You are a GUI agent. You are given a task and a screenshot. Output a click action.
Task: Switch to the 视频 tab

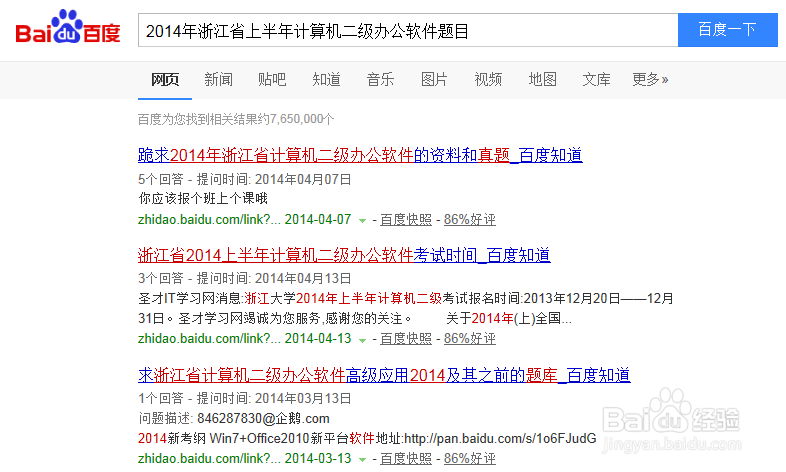coord(488,79)
